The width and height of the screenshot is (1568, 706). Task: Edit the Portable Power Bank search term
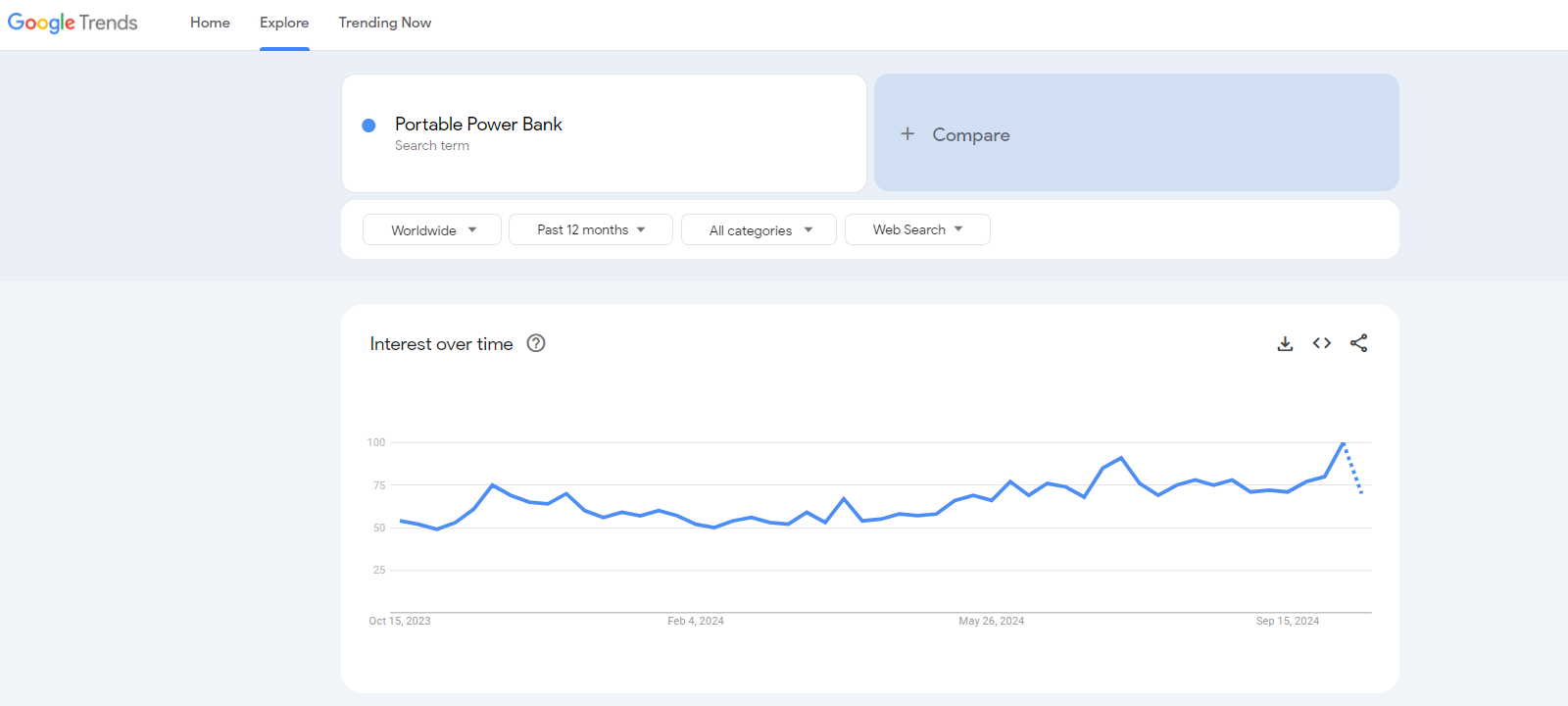pos(478,124)
